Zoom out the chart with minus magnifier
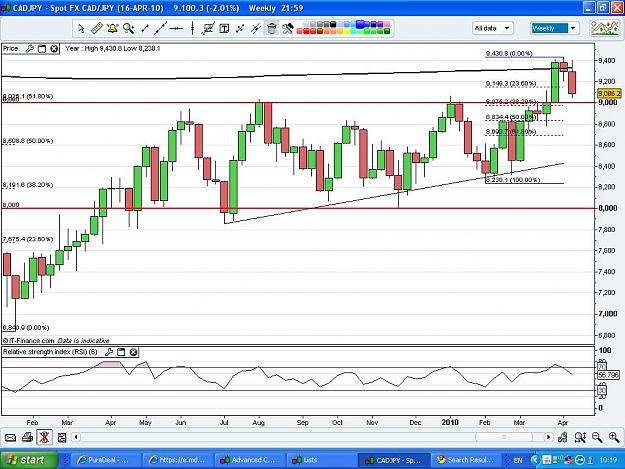Viewport: 625px width, 469px height. coord(597,438)
